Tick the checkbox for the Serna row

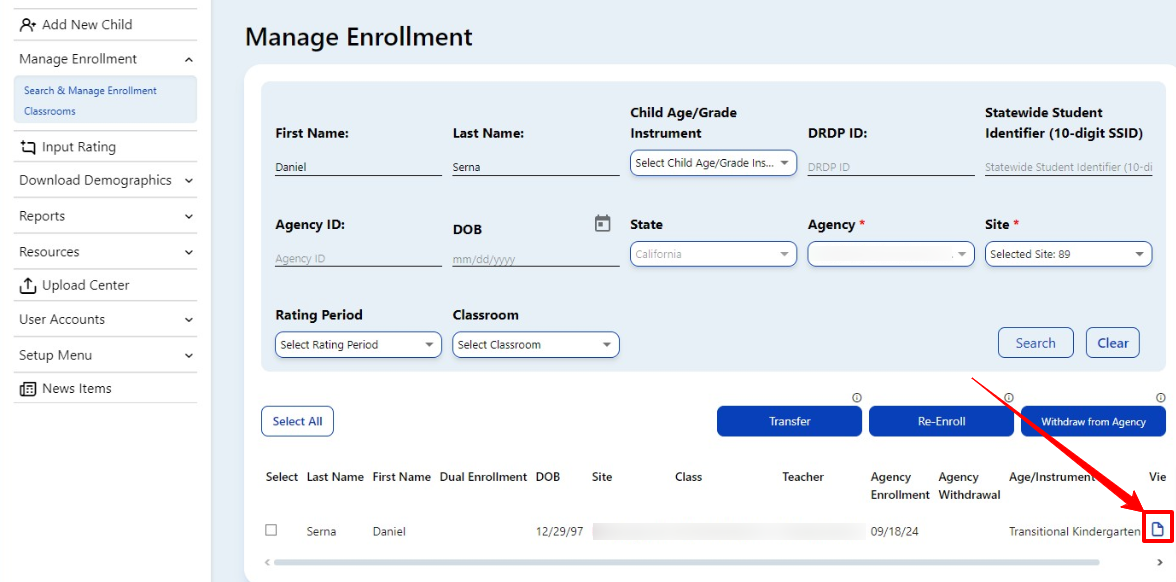click(x=271, y=530)
